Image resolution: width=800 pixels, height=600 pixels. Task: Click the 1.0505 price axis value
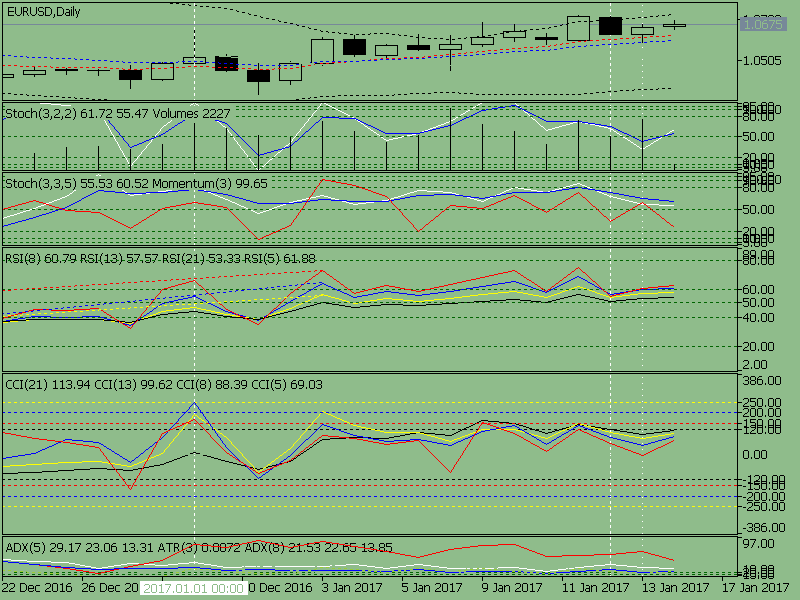762,61
